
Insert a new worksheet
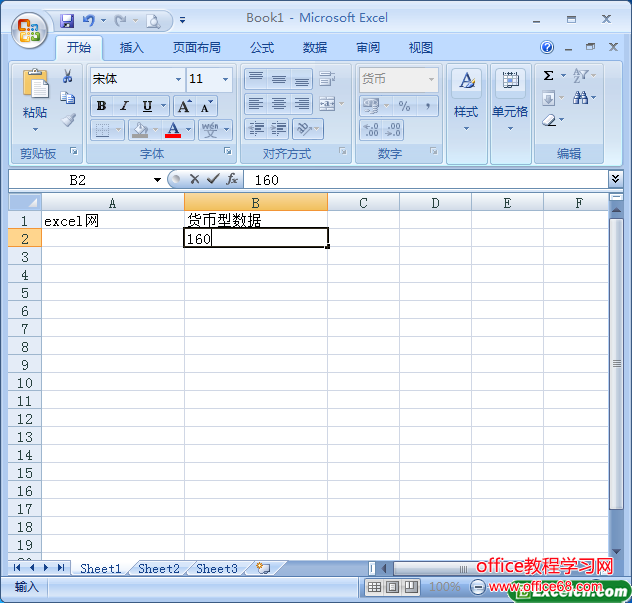point(263,568)
